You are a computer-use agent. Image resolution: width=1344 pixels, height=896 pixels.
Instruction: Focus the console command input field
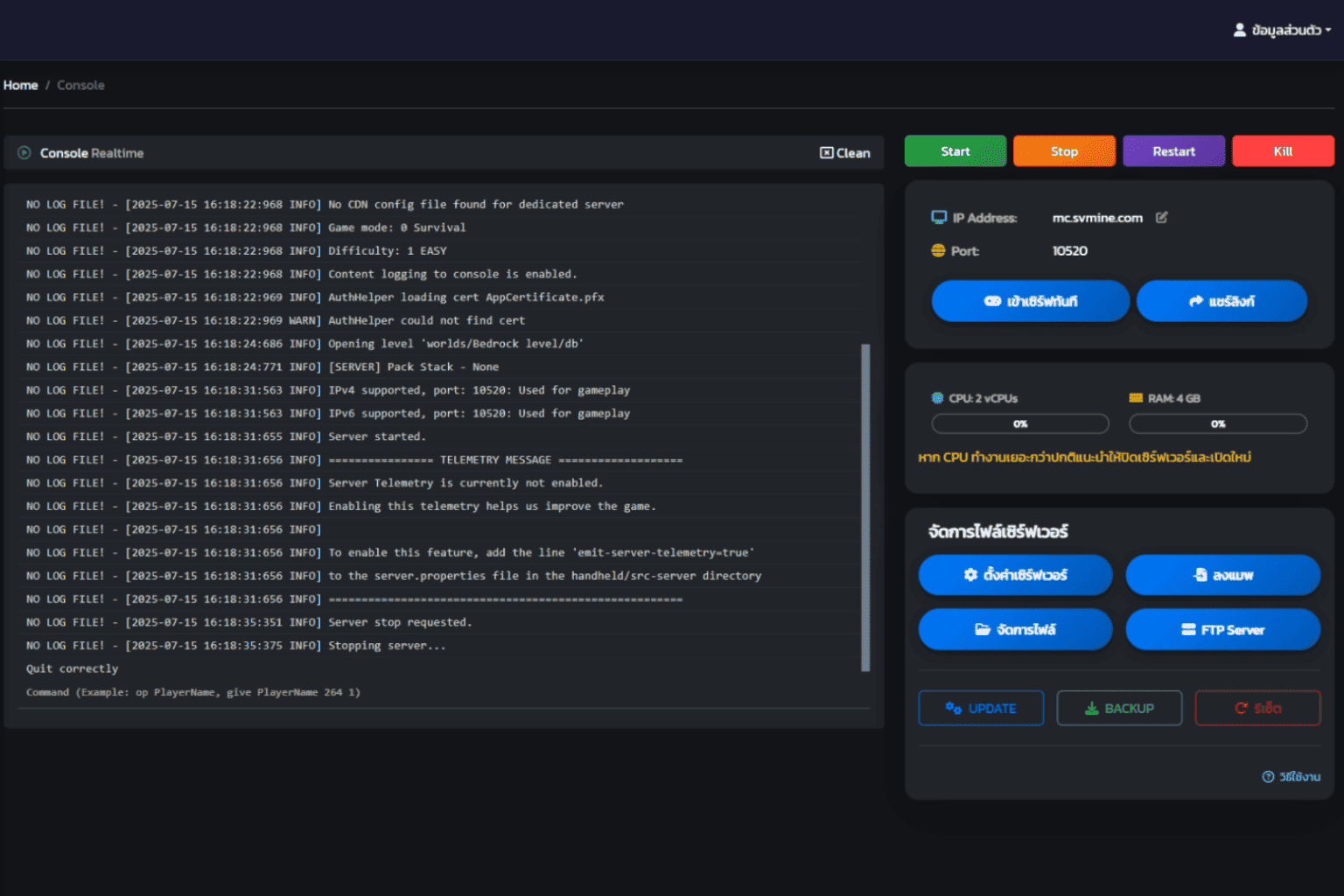[x=437, y=693]
